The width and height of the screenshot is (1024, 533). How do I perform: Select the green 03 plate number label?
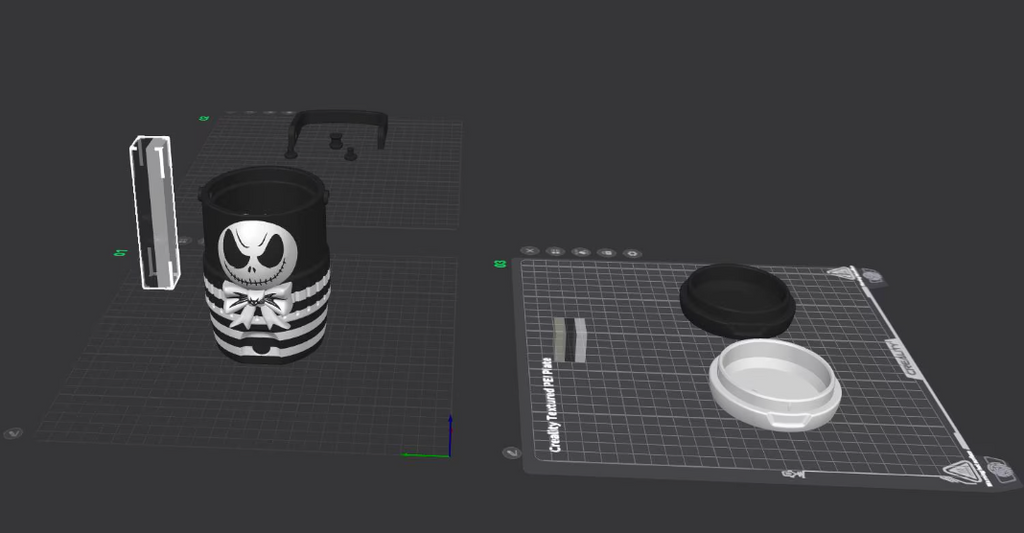(x=500, y=264)
